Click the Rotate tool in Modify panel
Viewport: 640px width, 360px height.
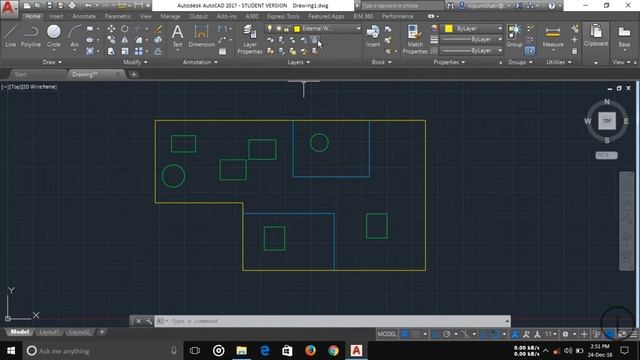(124, 29)
